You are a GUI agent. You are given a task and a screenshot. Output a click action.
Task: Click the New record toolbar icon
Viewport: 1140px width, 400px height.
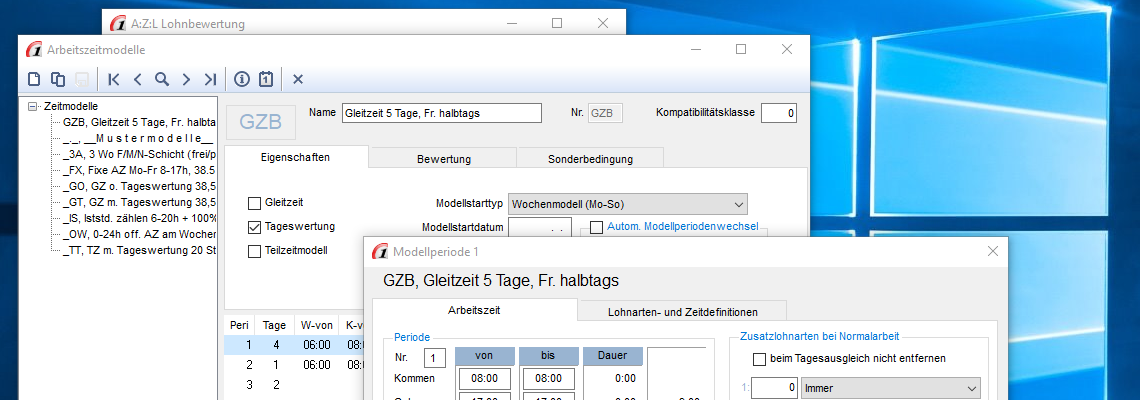[x=34, y=79]
